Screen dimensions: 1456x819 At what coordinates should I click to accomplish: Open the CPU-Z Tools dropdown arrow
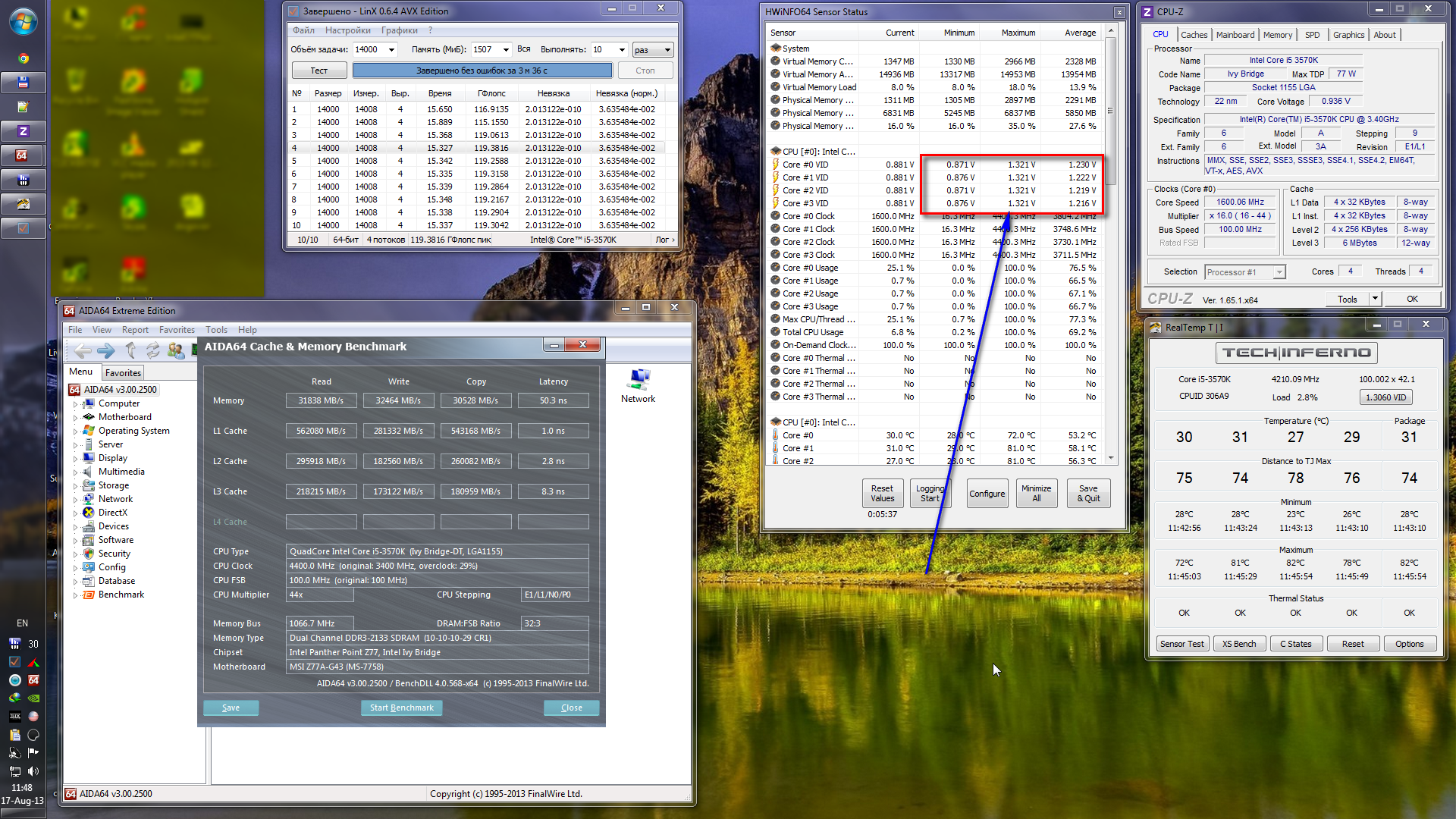click(x=1374, y=299)
